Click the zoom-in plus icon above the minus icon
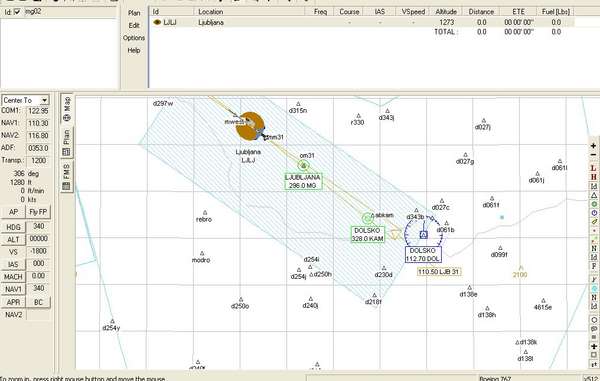Screen dimensions: 600x381 point(593,146)
